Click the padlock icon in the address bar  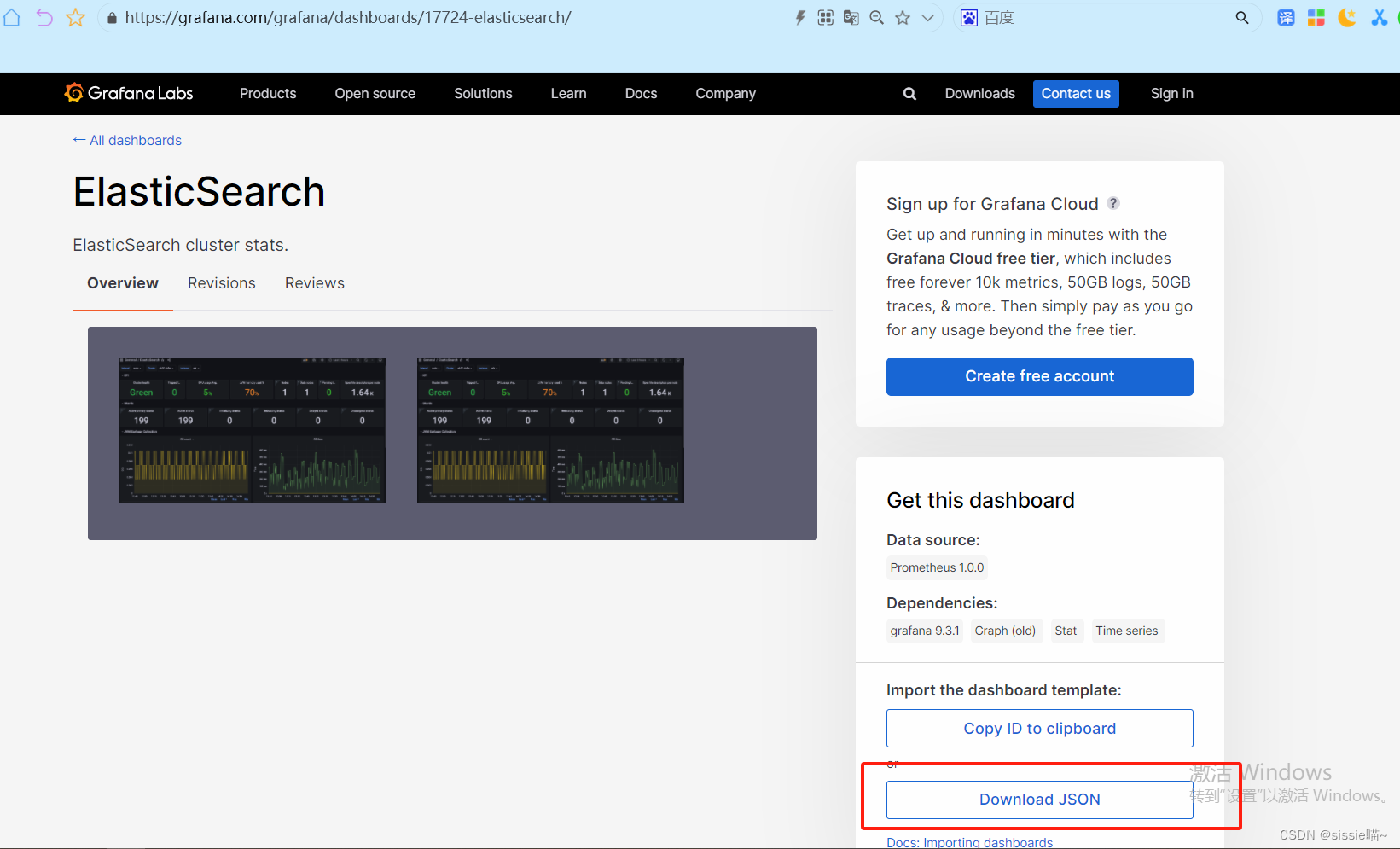pyautogui.click(x=112, y=18)
